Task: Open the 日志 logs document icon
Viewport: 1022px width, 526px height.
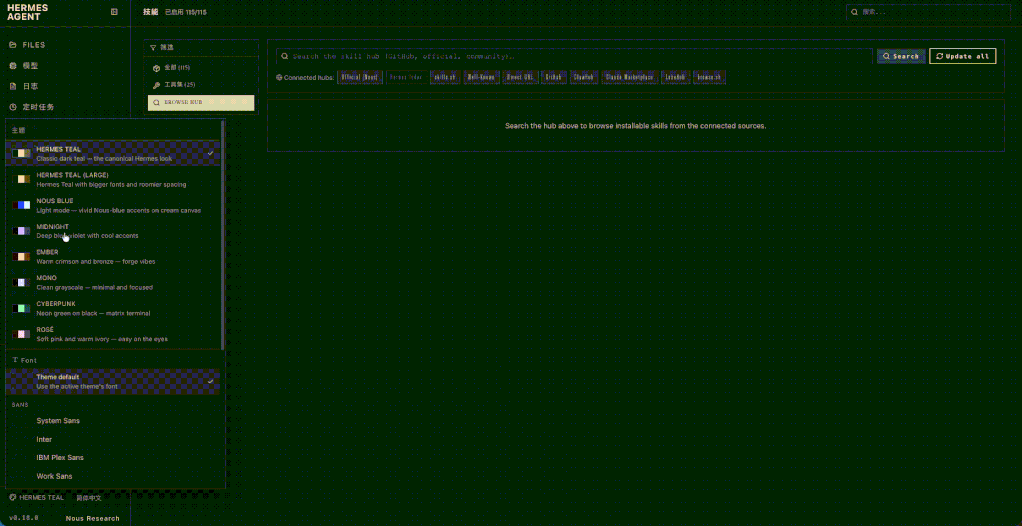Action: (x=12, y=86)
